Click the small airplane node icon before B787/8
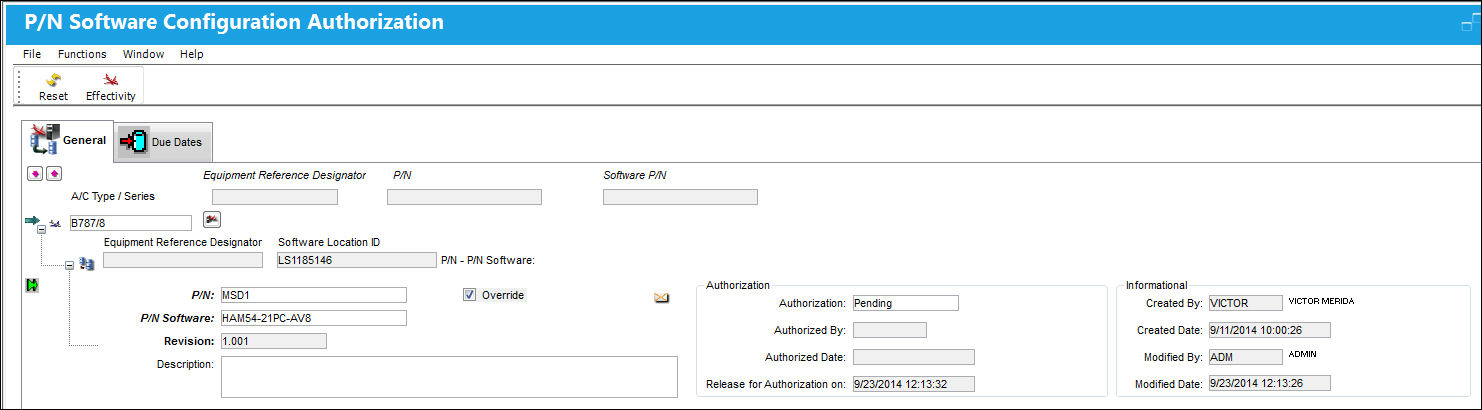This screenshot has width=1482, height=410. pyautogui.click(x=56, y=223)
